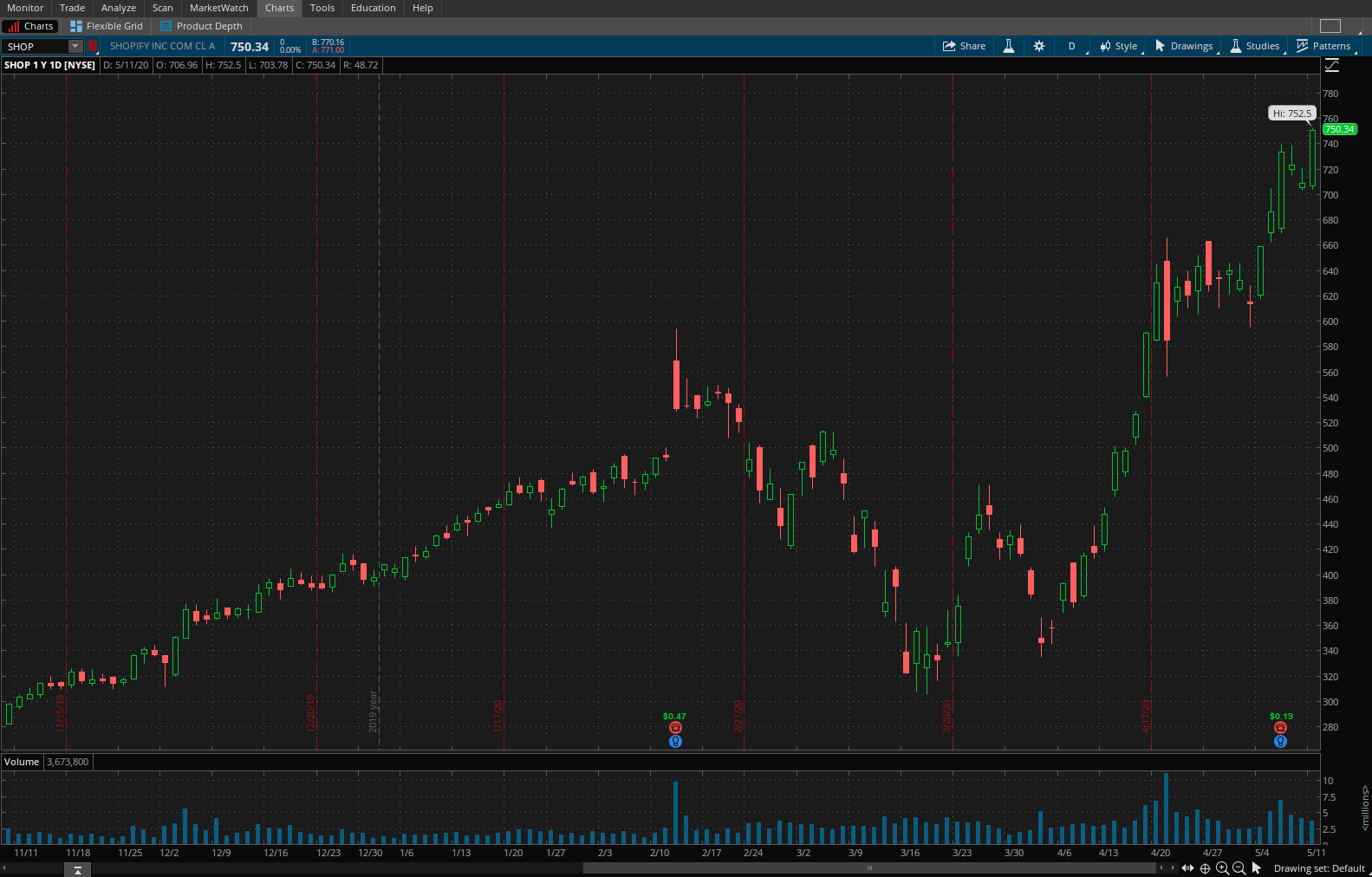Click the Patterns chart icon
The width and height of the screenshot is (1372, 877).
click(1302, 46)
